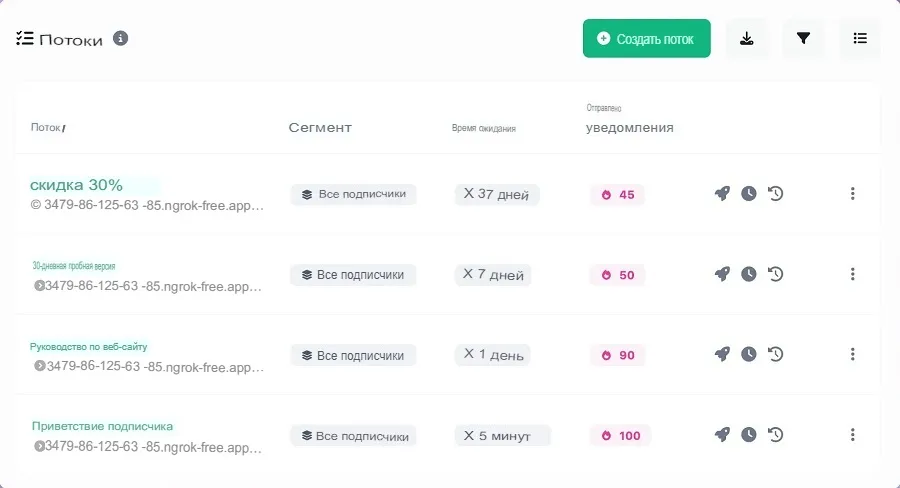Open 30-дневная пробная версия flow link
The image size is (900, 488).
click(x=74, y=266)
